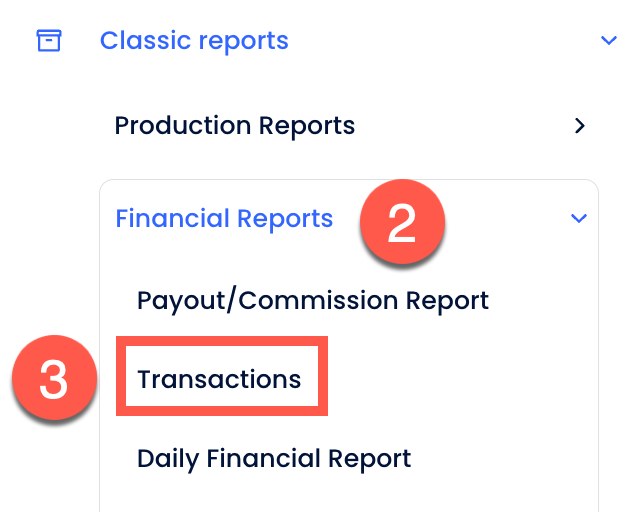634x512 pixels.
Task: Toggle the Financial Reports submenu arrow
Action: [578, 218]
